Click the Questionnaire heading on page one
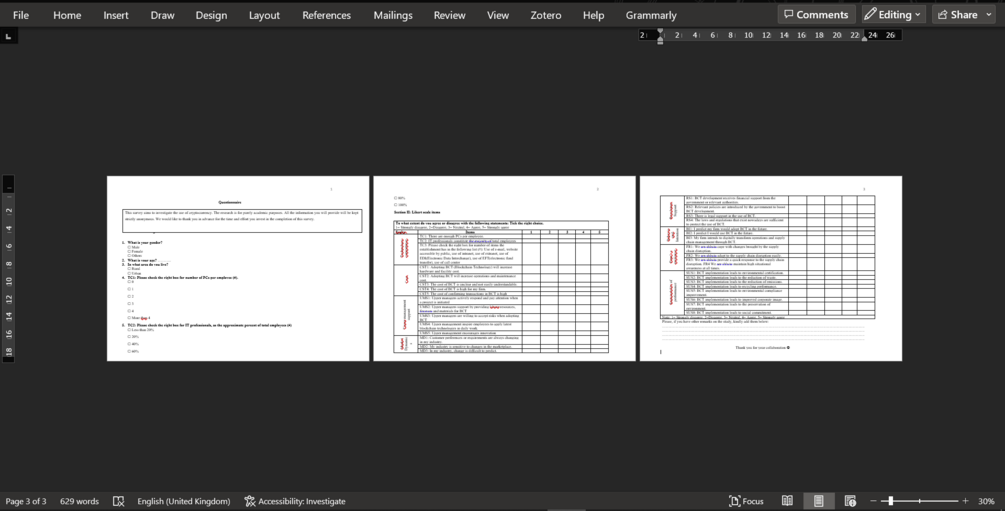1005x511 pixels. click(x=229, y=203)
